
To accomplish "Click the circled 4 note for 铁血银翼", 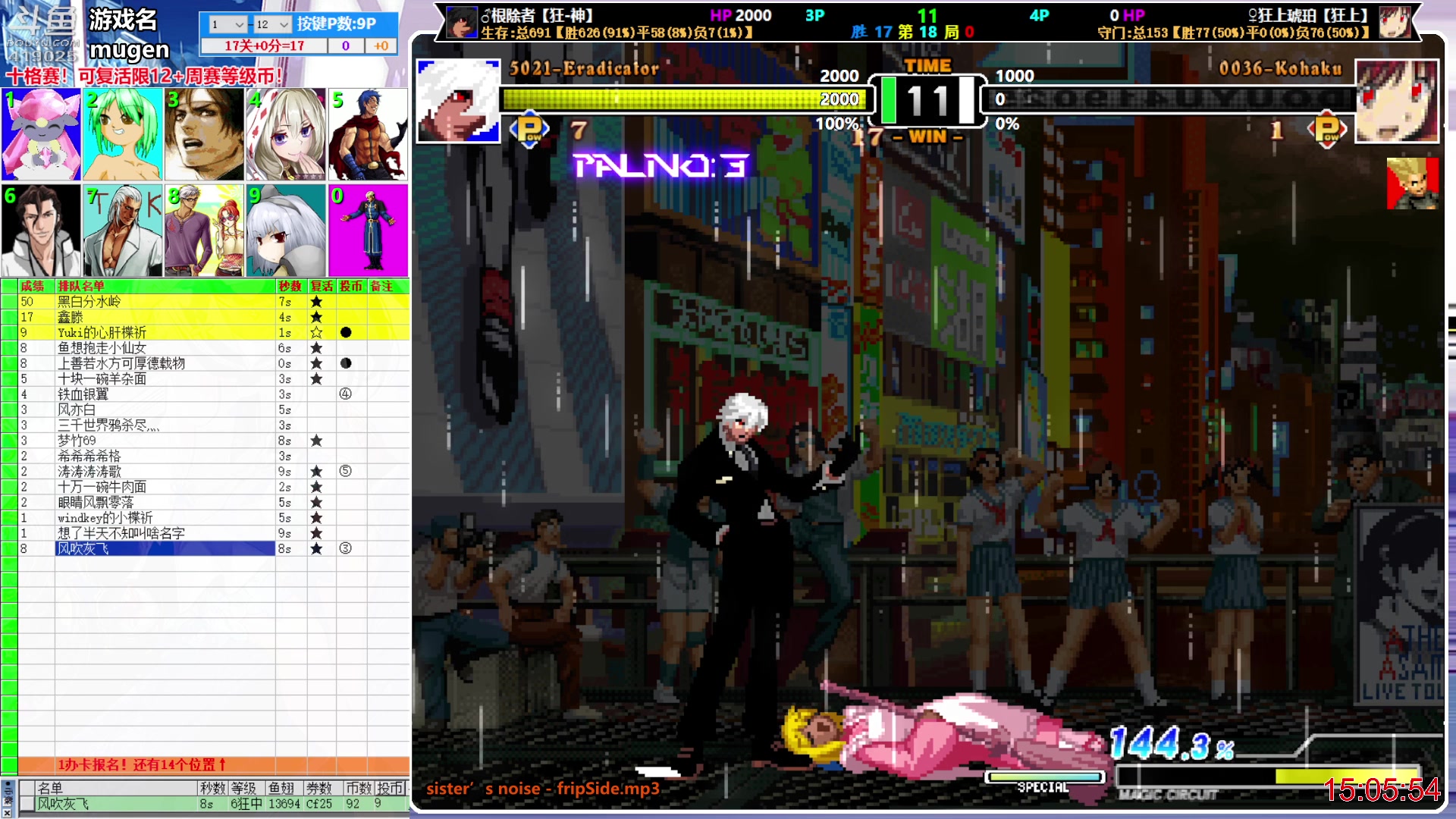I will [x=346, y=394].
